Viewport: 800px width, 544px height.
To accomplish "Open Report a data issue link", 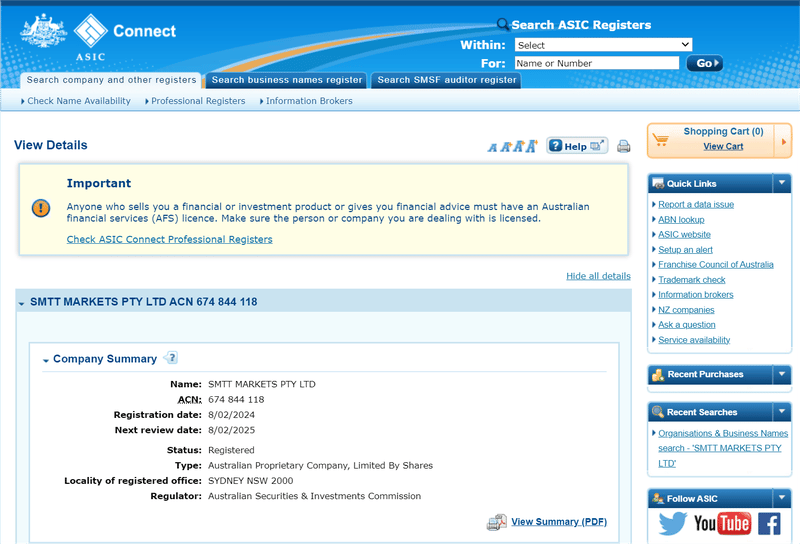I will pos(696,205).
